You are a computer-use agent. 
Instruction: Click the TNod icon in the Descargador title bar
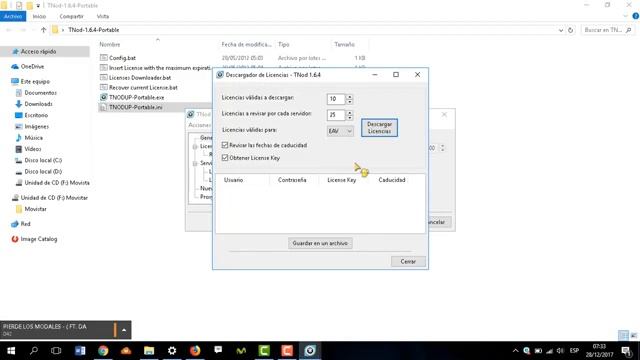tap(220, 75)
